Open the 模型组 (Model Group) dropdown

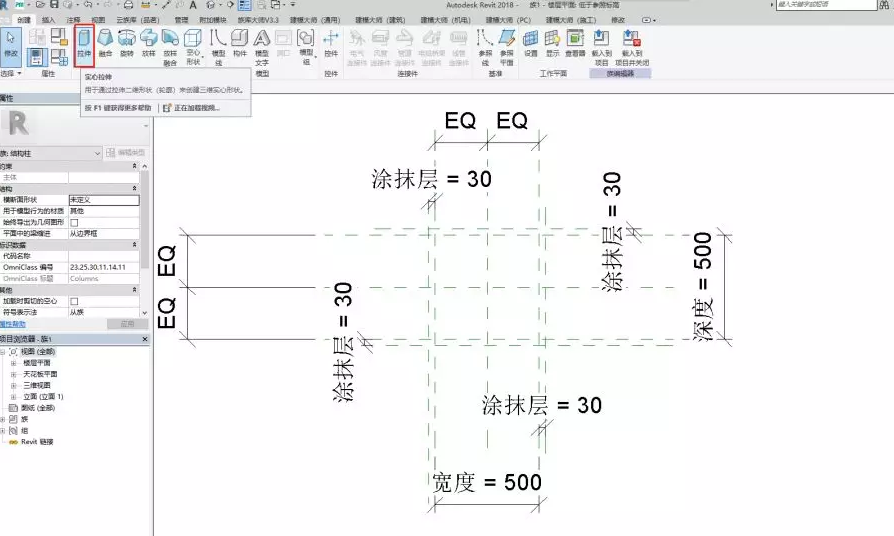(x=306, y=47)
